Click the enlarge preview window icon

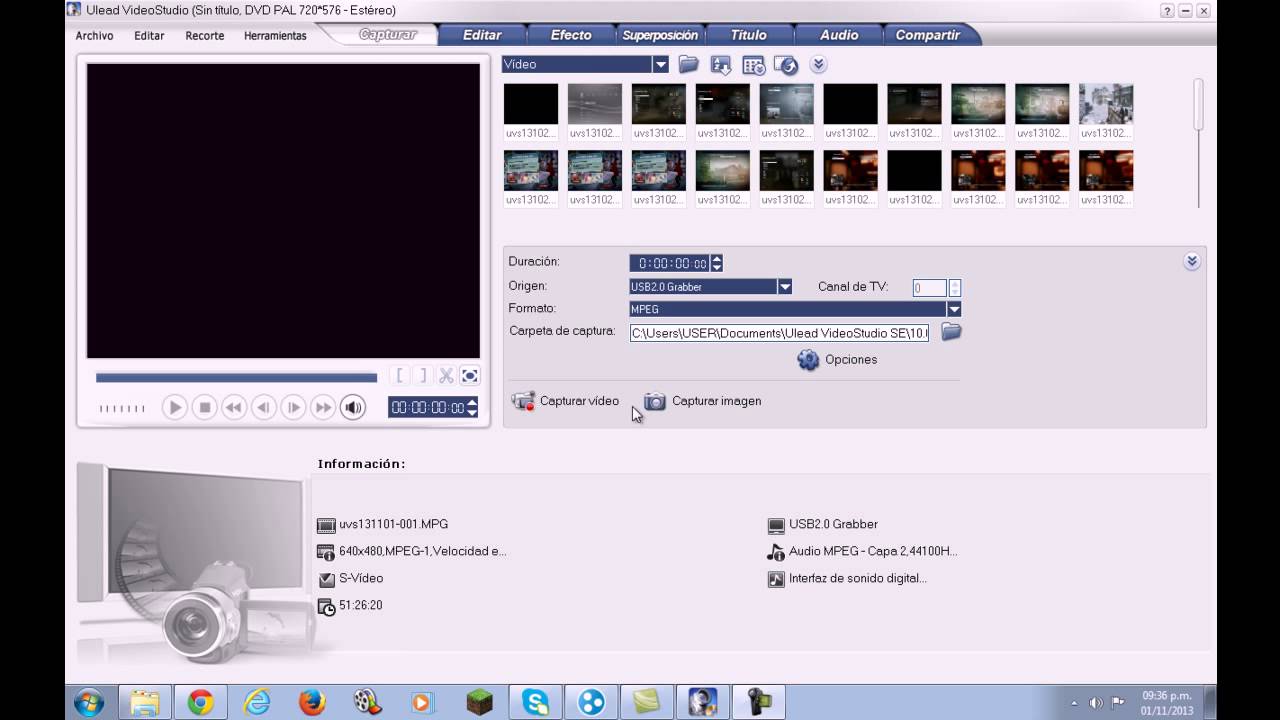[470, 376]
